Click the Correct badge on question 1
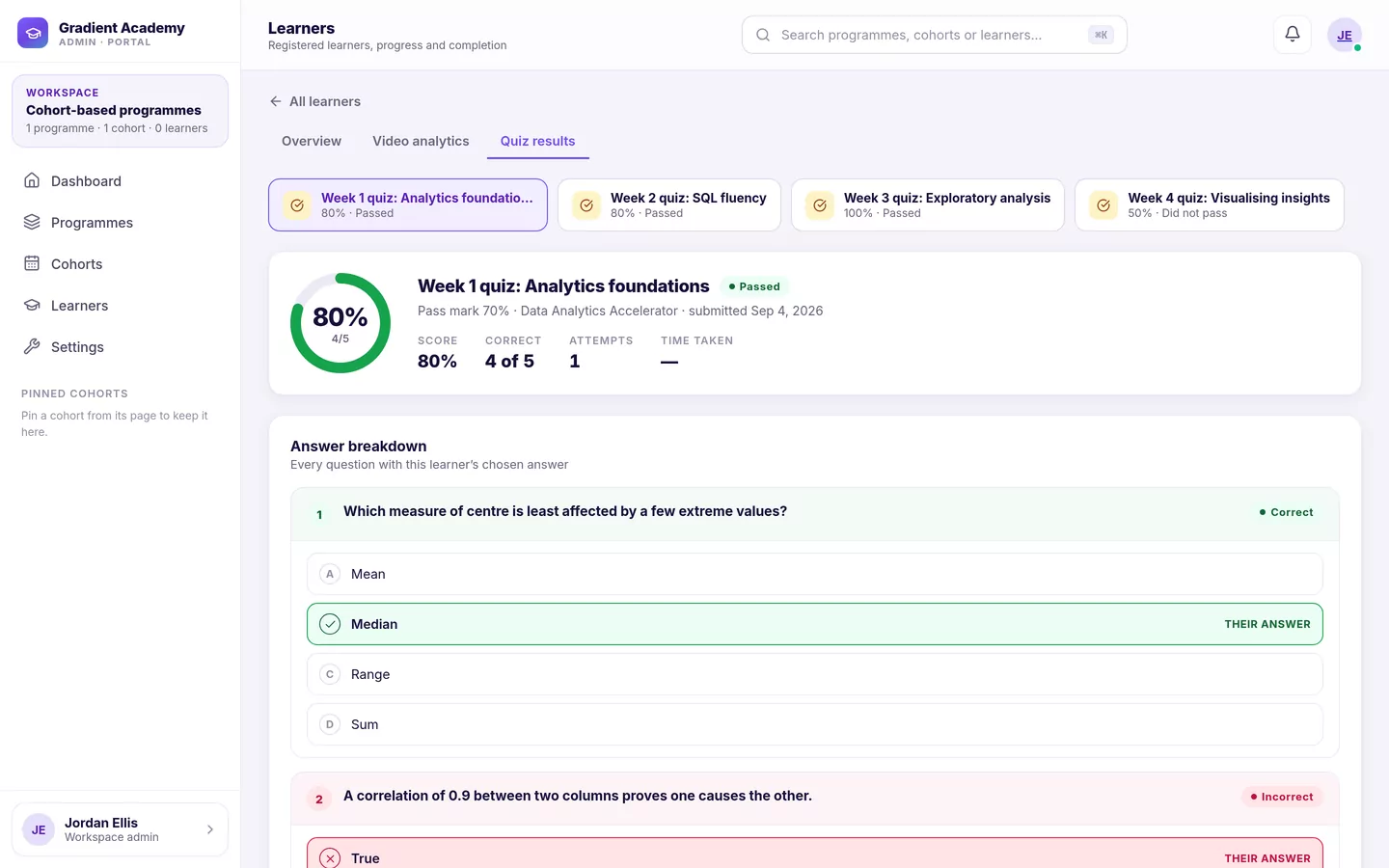This screenshot has width=1389, height=868. point(1287,512)
